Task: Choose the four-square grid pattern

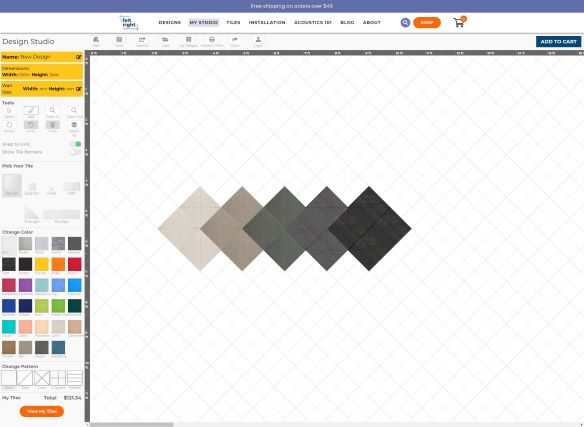Action: (58, 378)
